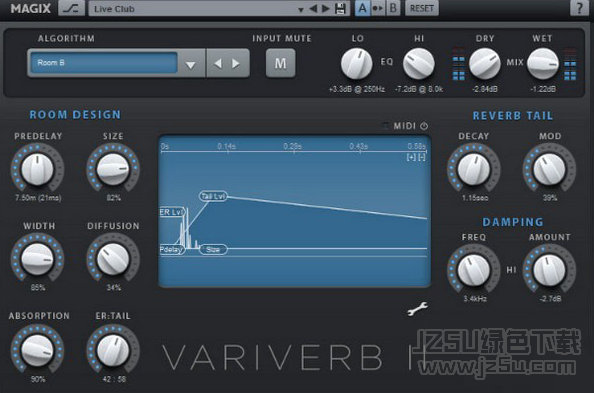
Task: Click the ABSORPTION knob
Action: click(x=37, y=351)
